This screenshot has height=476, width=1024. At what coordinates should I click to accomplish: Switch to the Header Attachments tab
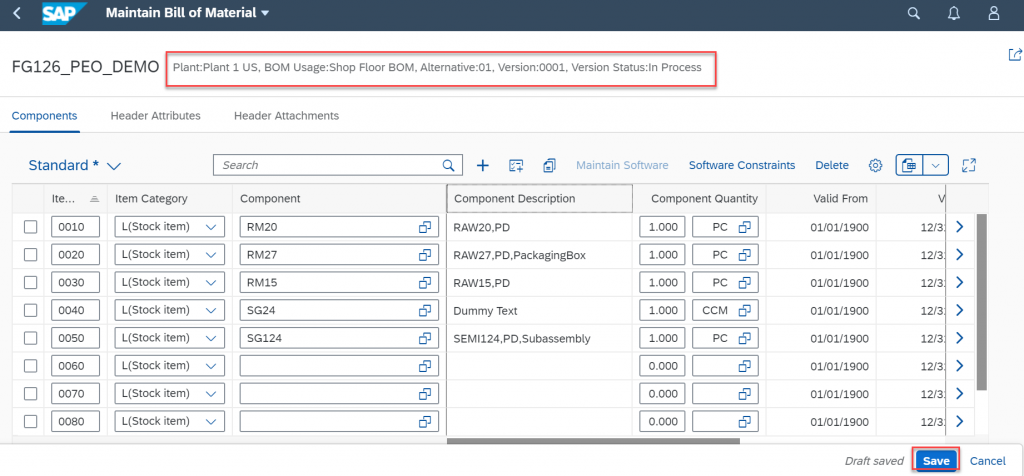tap(286, 116)
